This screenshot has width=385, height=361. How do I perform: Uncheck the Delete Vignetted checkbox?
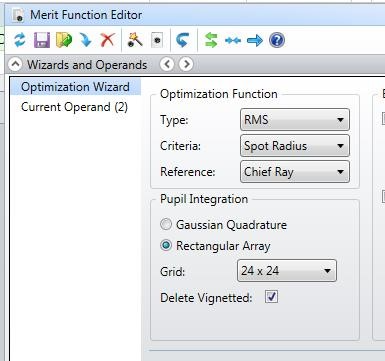click(271, 296)
